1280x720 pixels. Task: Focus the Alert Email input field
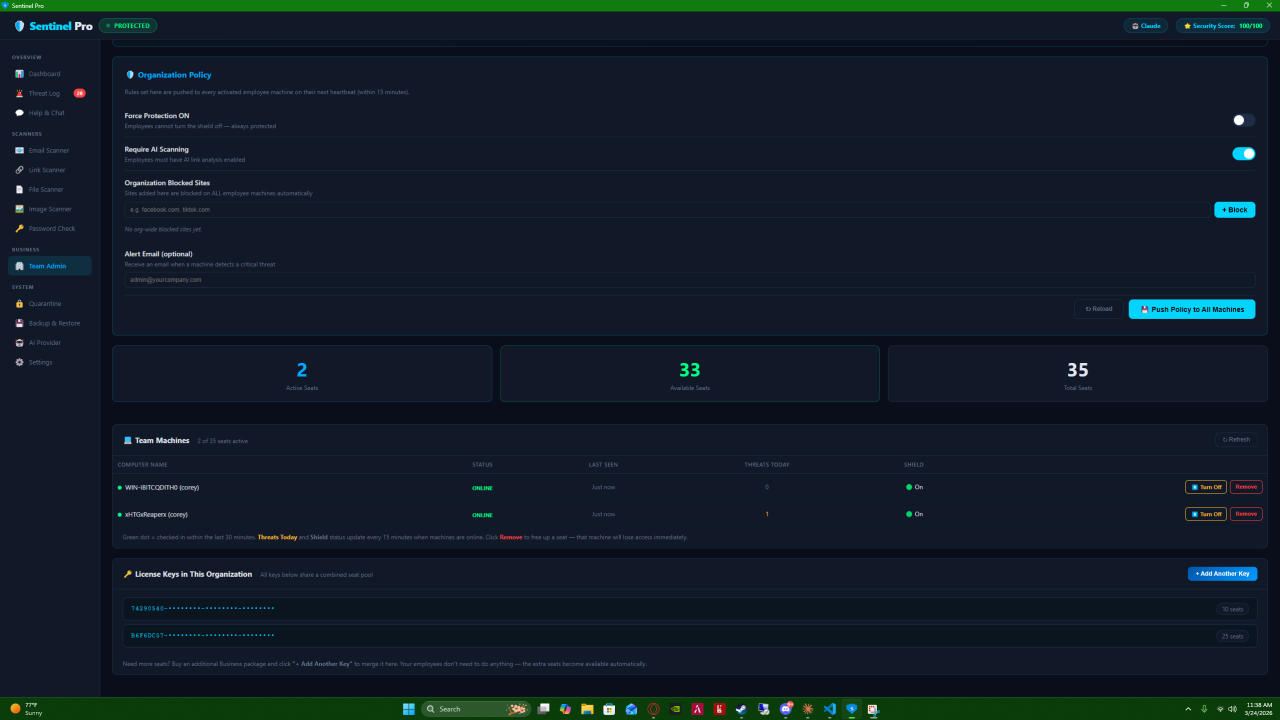click(x=690, y=280)
